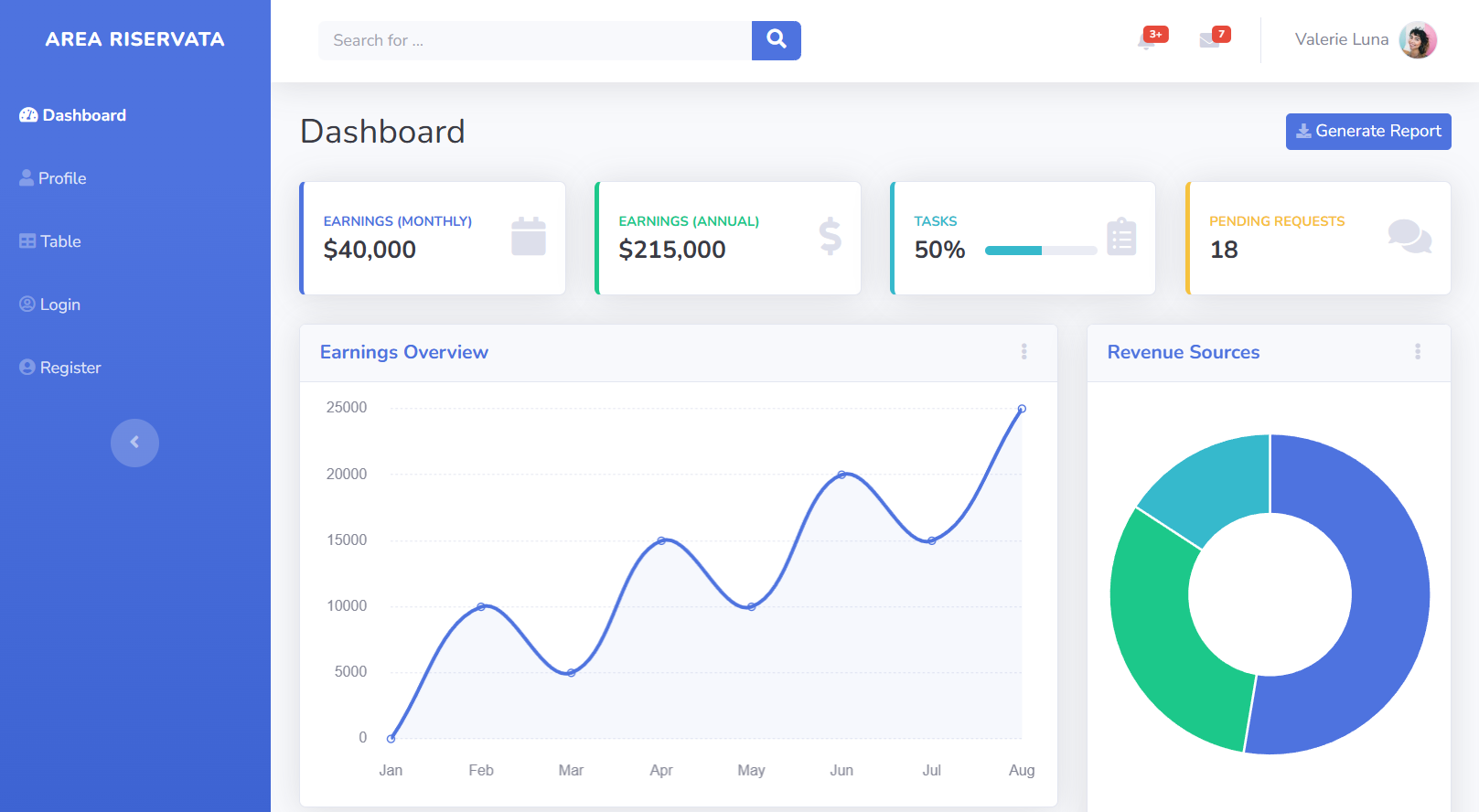Open the bell alerts notification icon
Screen dimensions: 1479x812
click(1147, 40)
